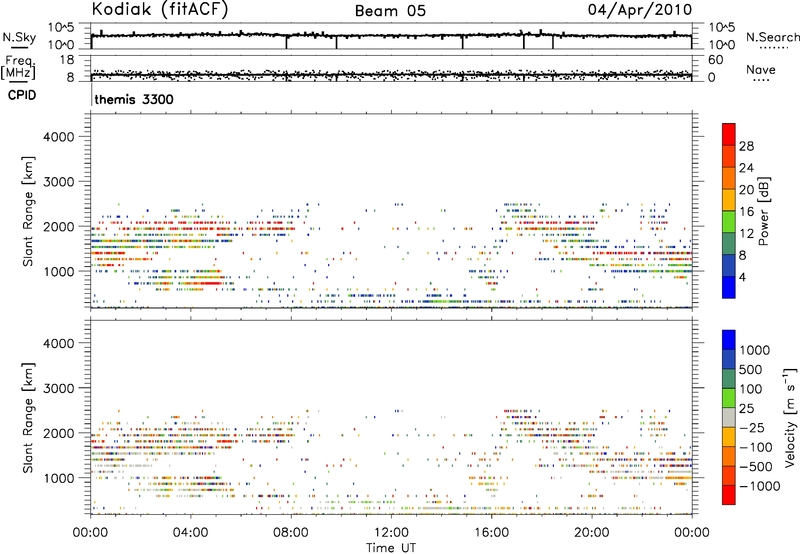The width and height of the screenshot is (800, 554).
Task: Click the '16' tick on Power colorbar
Action: [746, 212]
